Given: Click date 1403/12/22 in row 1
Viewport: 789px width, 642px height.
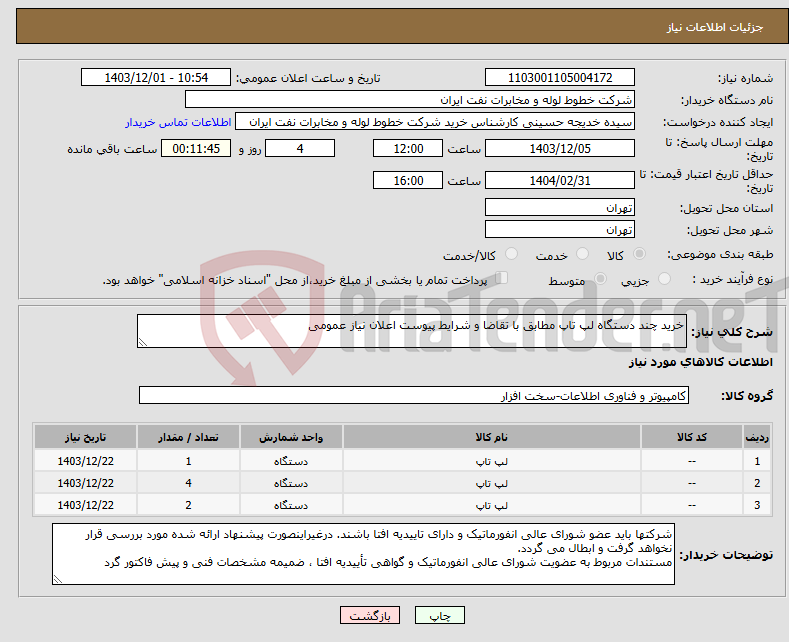Looking at the screenshot, I should (86, 461).
